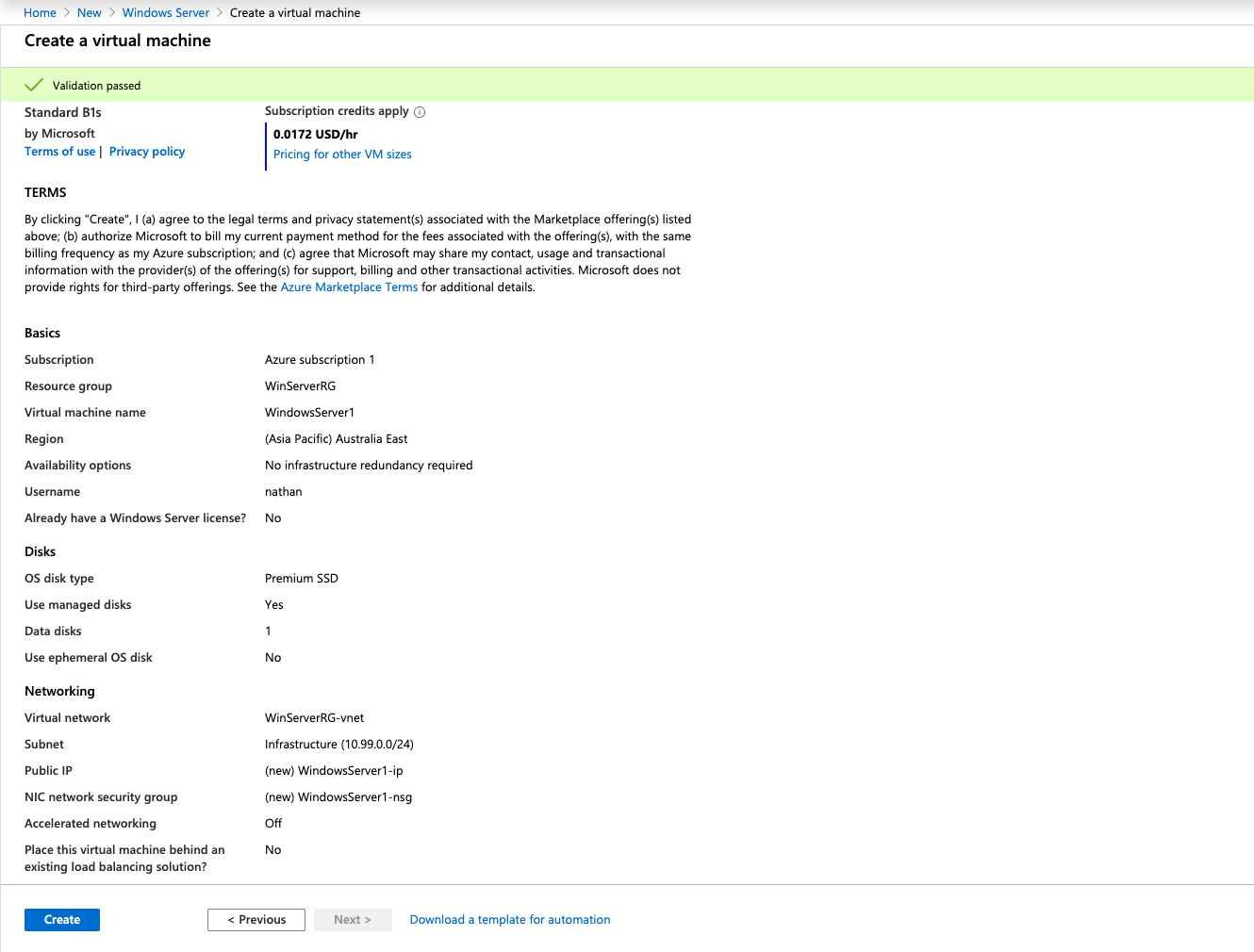1254x952 pixels.
Task: Open Windows Server breadcrumb link
Action: pyautogui.click(x=166, y=13)
